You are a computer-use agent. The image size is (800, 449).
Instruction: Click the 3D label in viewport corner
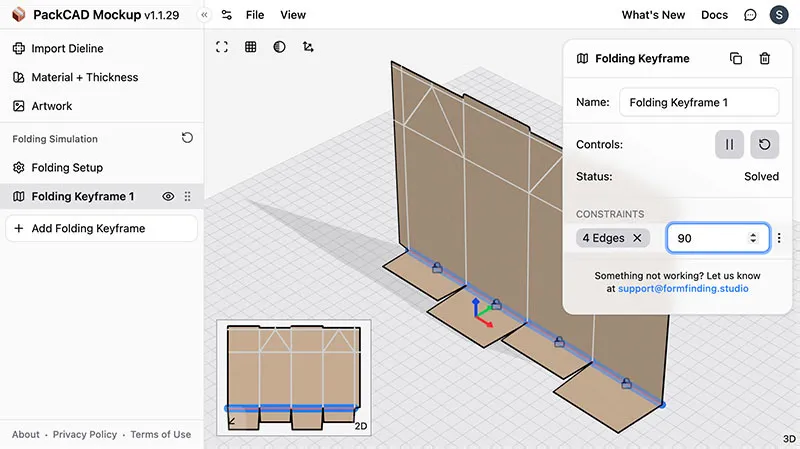click(x=789, y=439)
